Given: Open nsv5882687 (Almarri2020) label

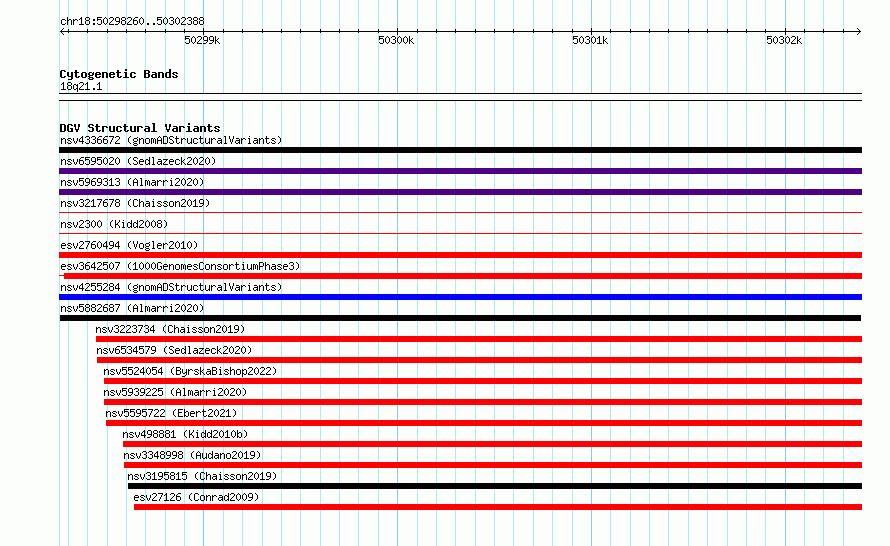Looking at the screenshot, I should (132, 308).
